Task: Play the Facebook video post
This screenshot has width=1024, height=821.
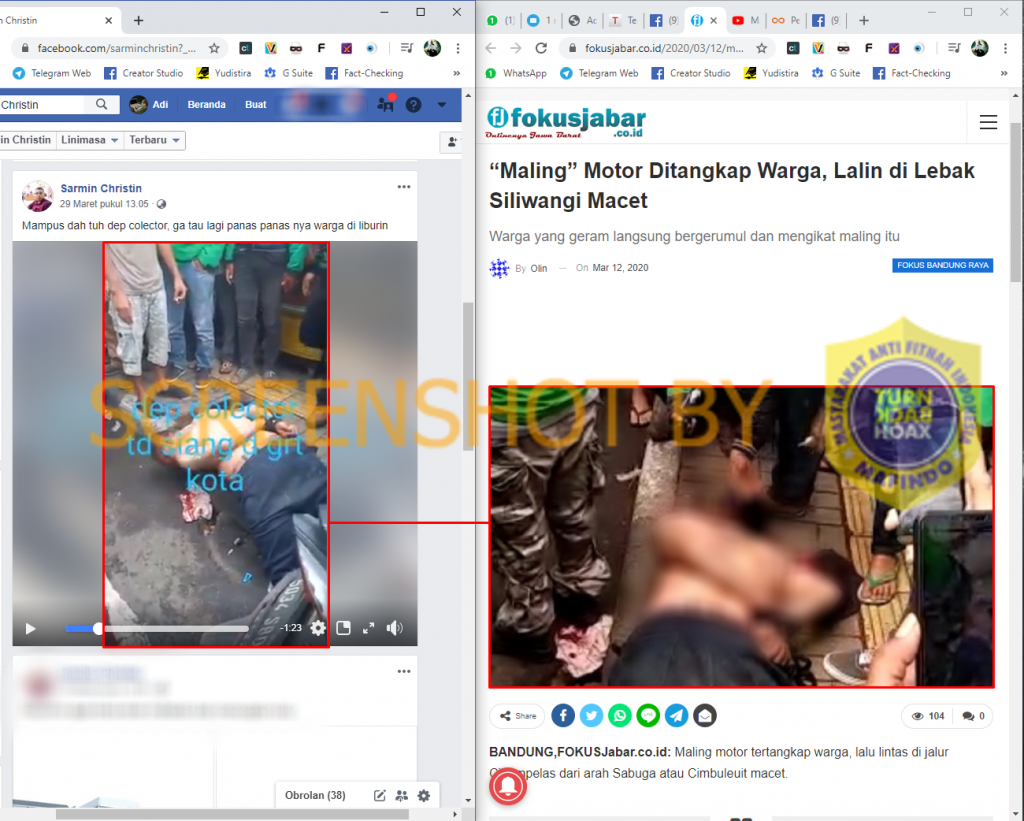Action: tap(30, 628)
